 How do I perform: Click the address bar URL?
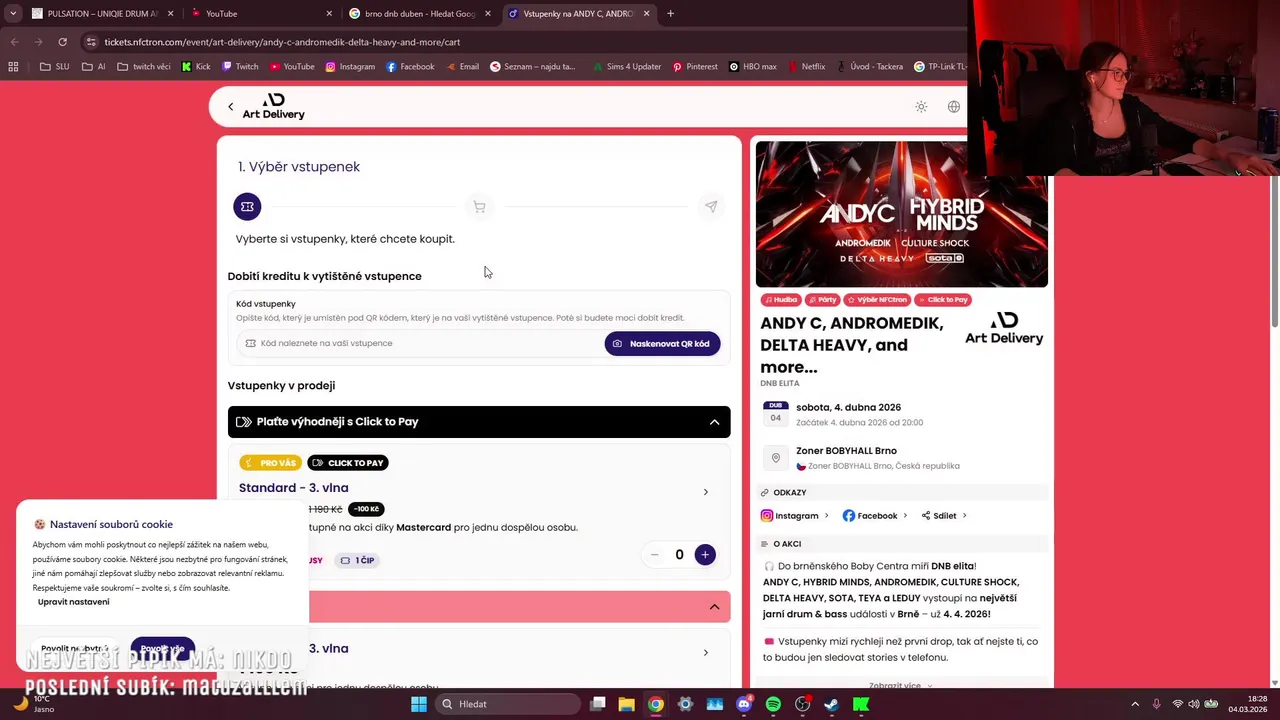(x=282, y=42)
